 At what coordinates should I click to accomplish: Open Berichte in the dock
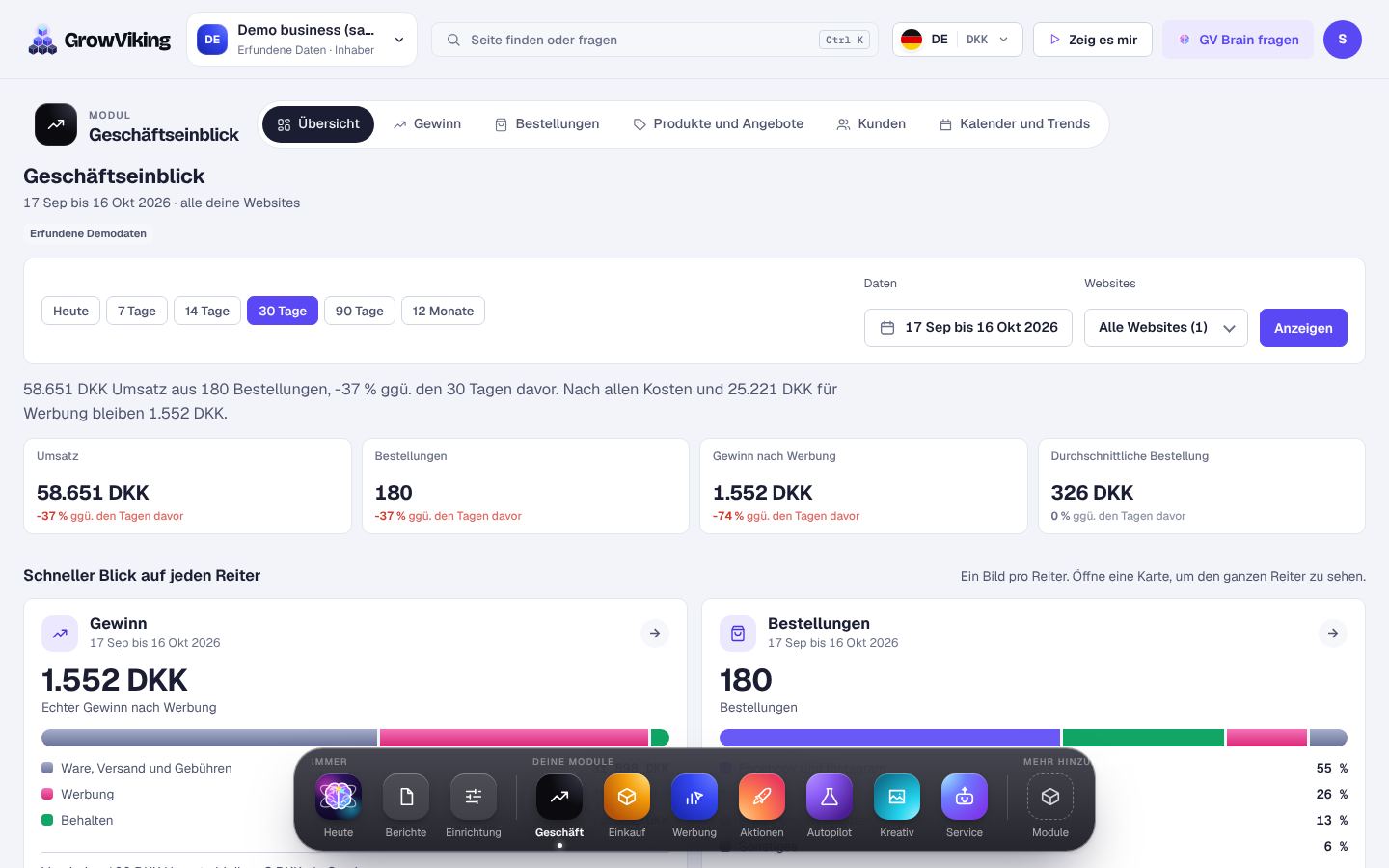click(406, 798)
